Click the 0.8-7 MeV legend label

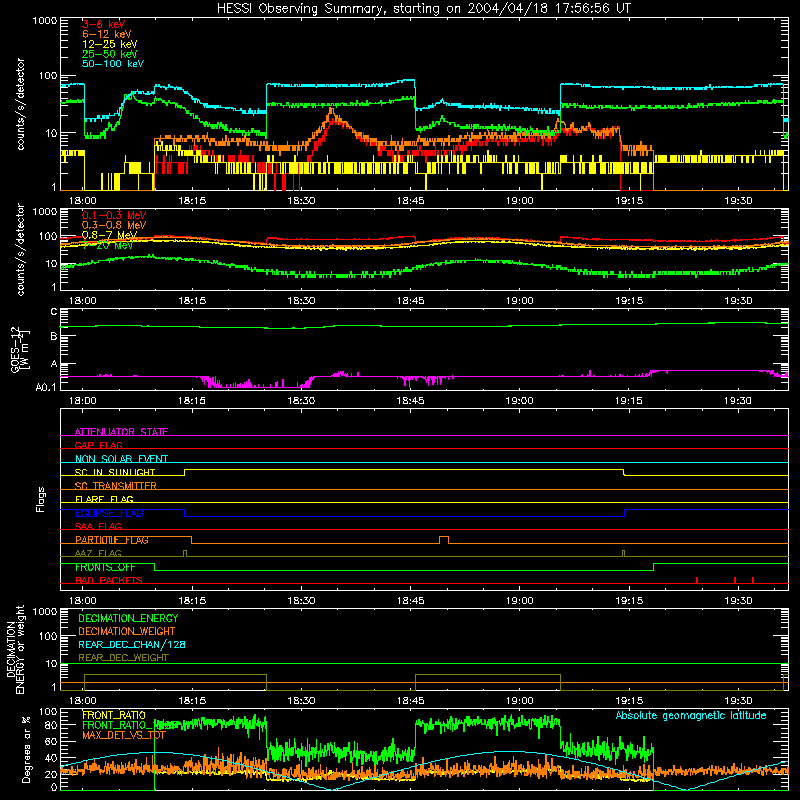click(110, 235)
